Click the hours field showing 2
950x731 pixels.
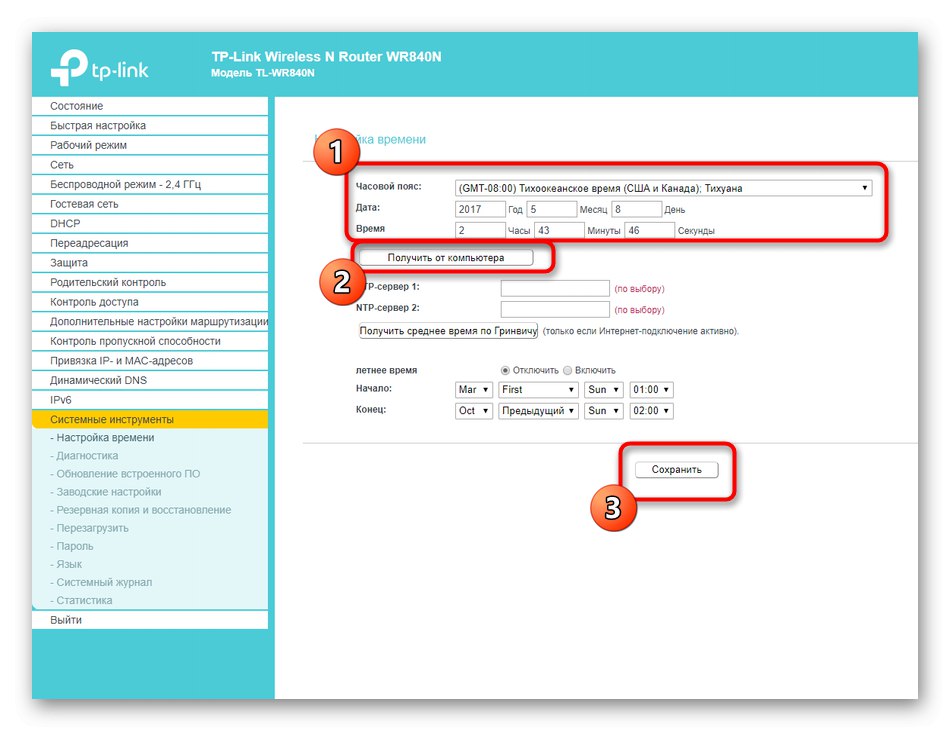480,231
